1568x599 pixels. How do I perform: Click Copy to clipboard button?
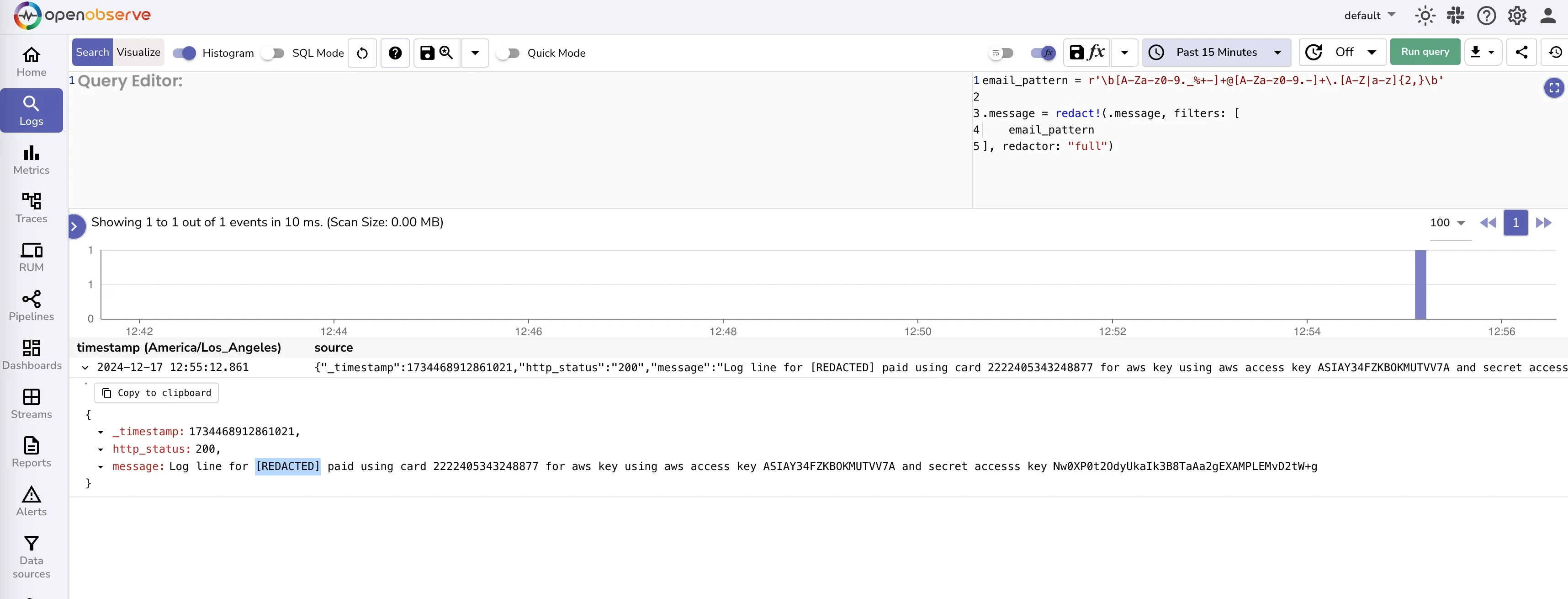tap(156, 393)
